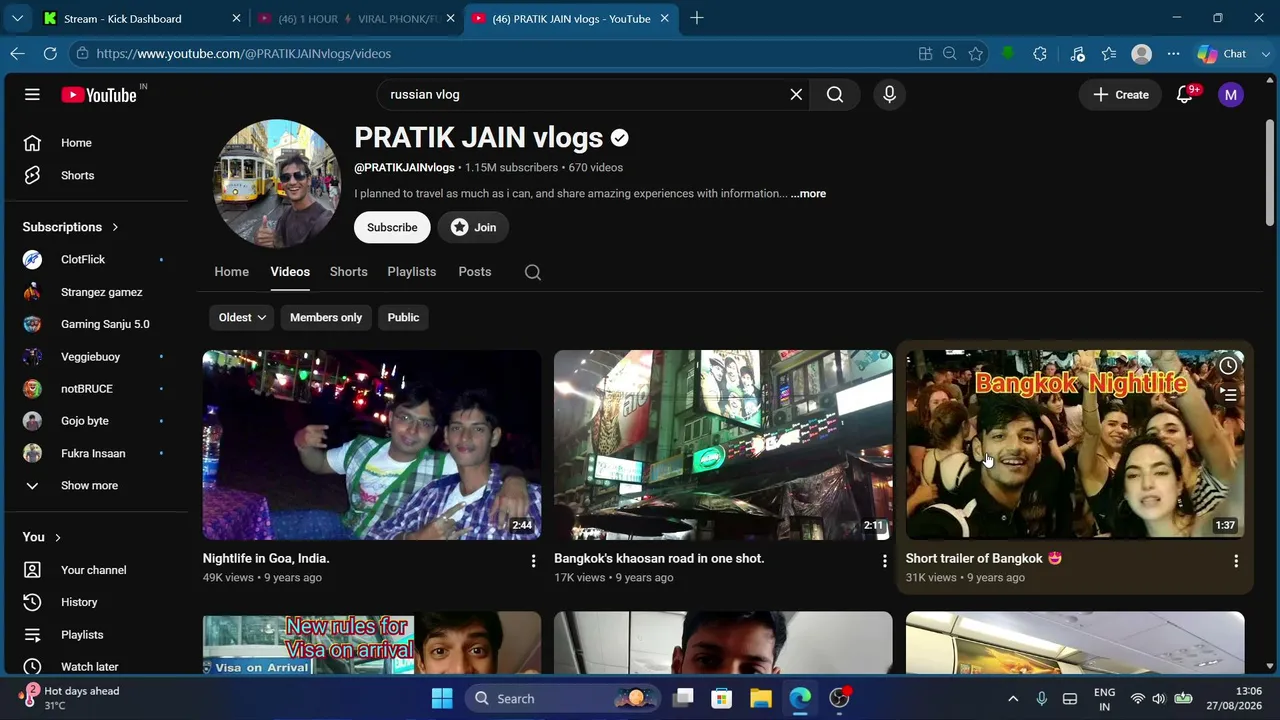The image size is (1280, 720).
Task: Switch to the 1 HOUR VIRAL PHONK tab
Action: click(355, 18)
